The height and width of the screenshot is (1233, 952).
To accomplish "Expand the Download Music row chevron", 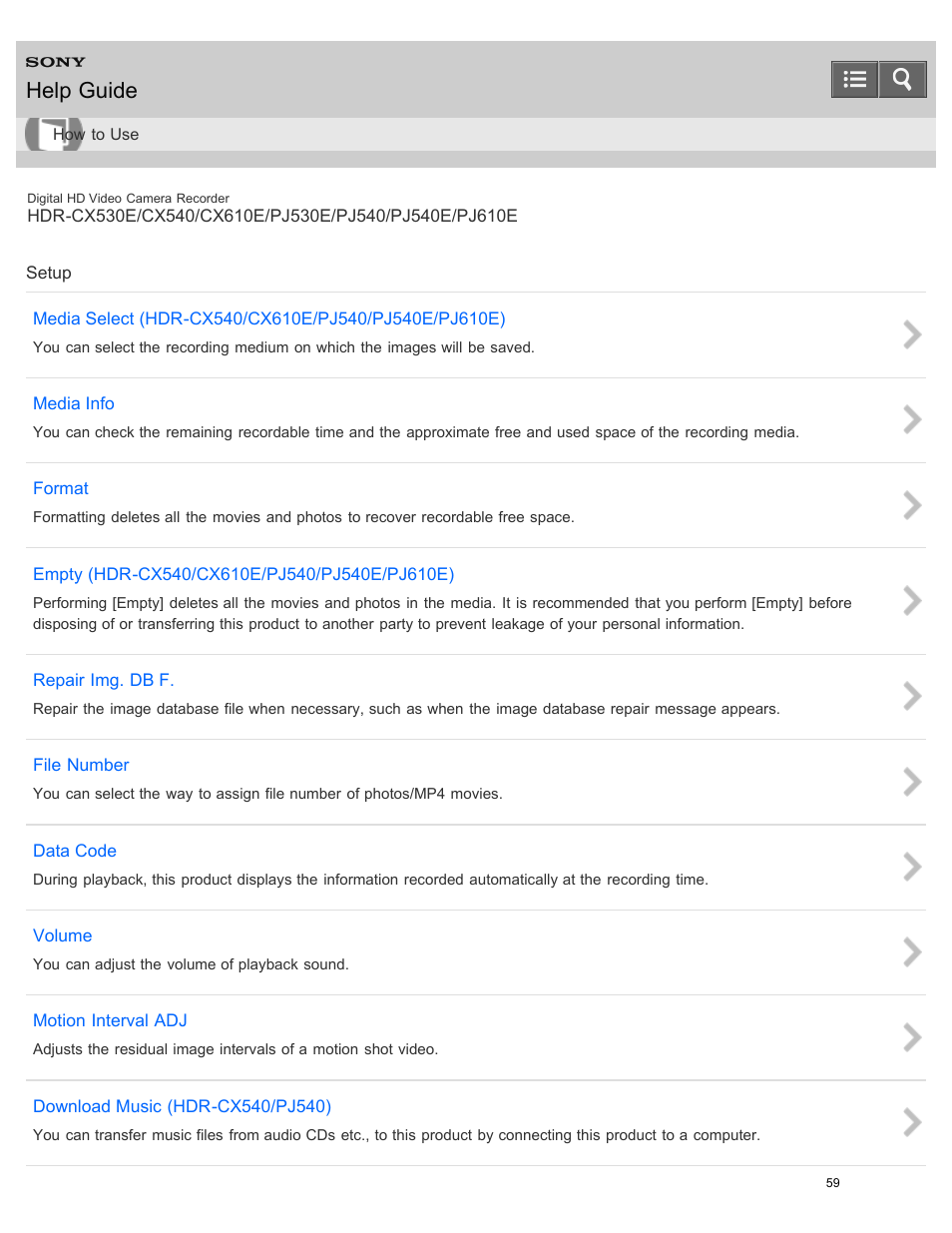I will (x=911, y=1122).
